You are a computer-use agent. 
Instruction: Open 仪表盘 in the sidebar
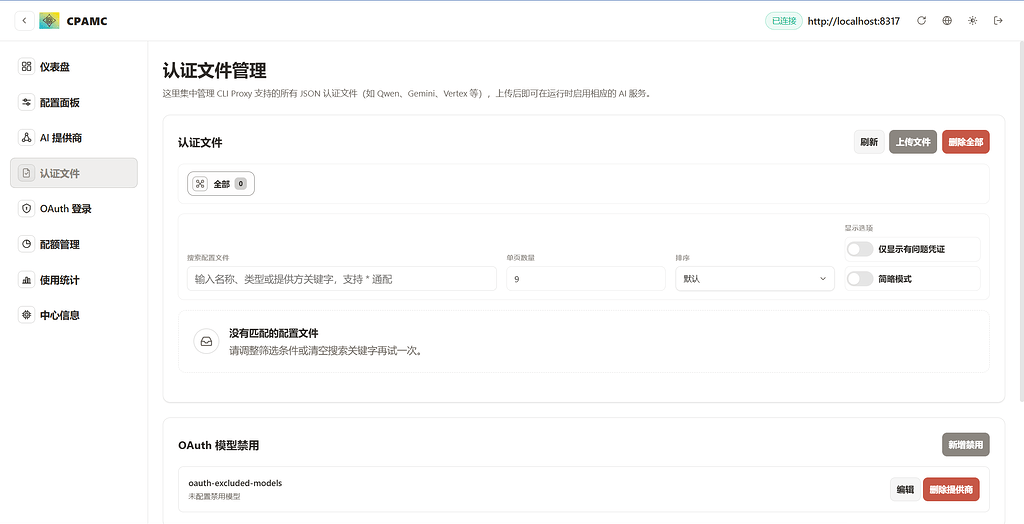(74, 67)
